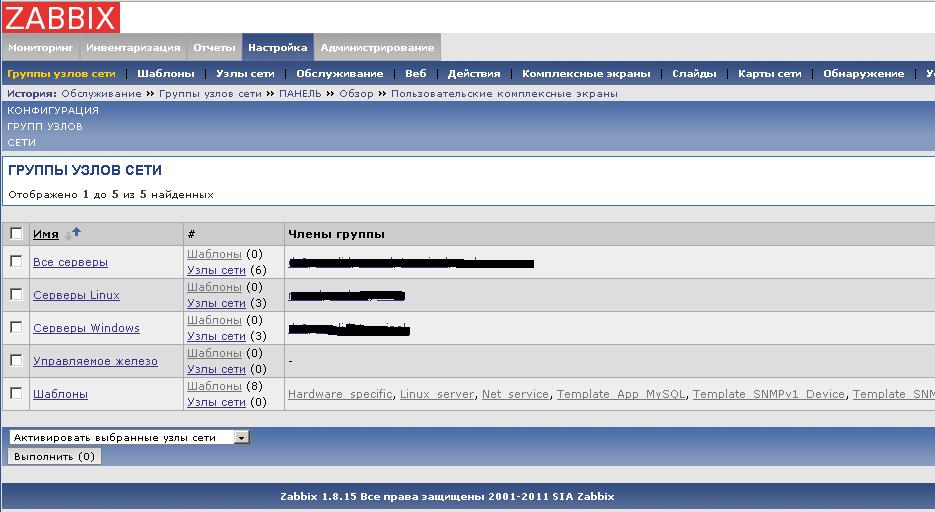Screen dimensions: 935x512
Task: Go to Действия submenu item
Action: (474, 74)
